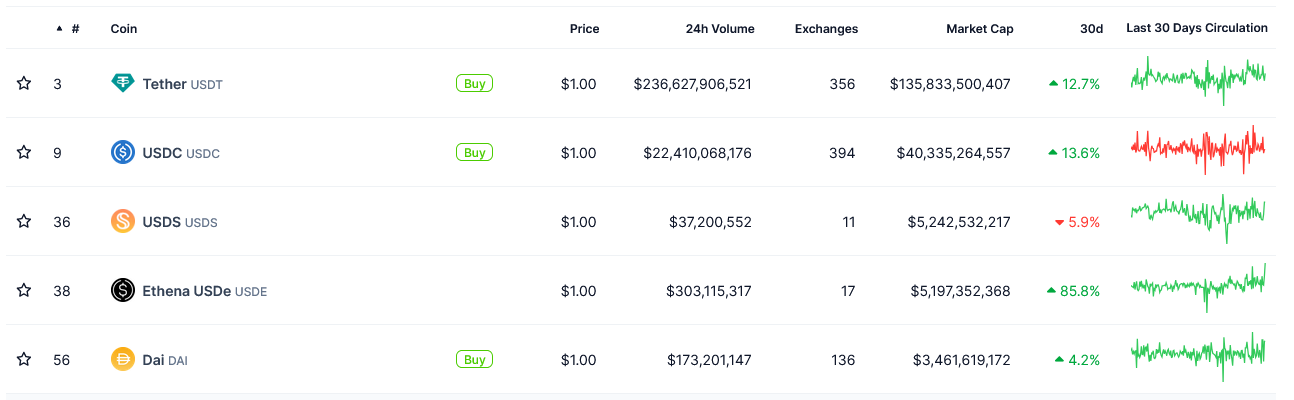
Task: Star the Dai row as favorite
Action: point(24,360)
